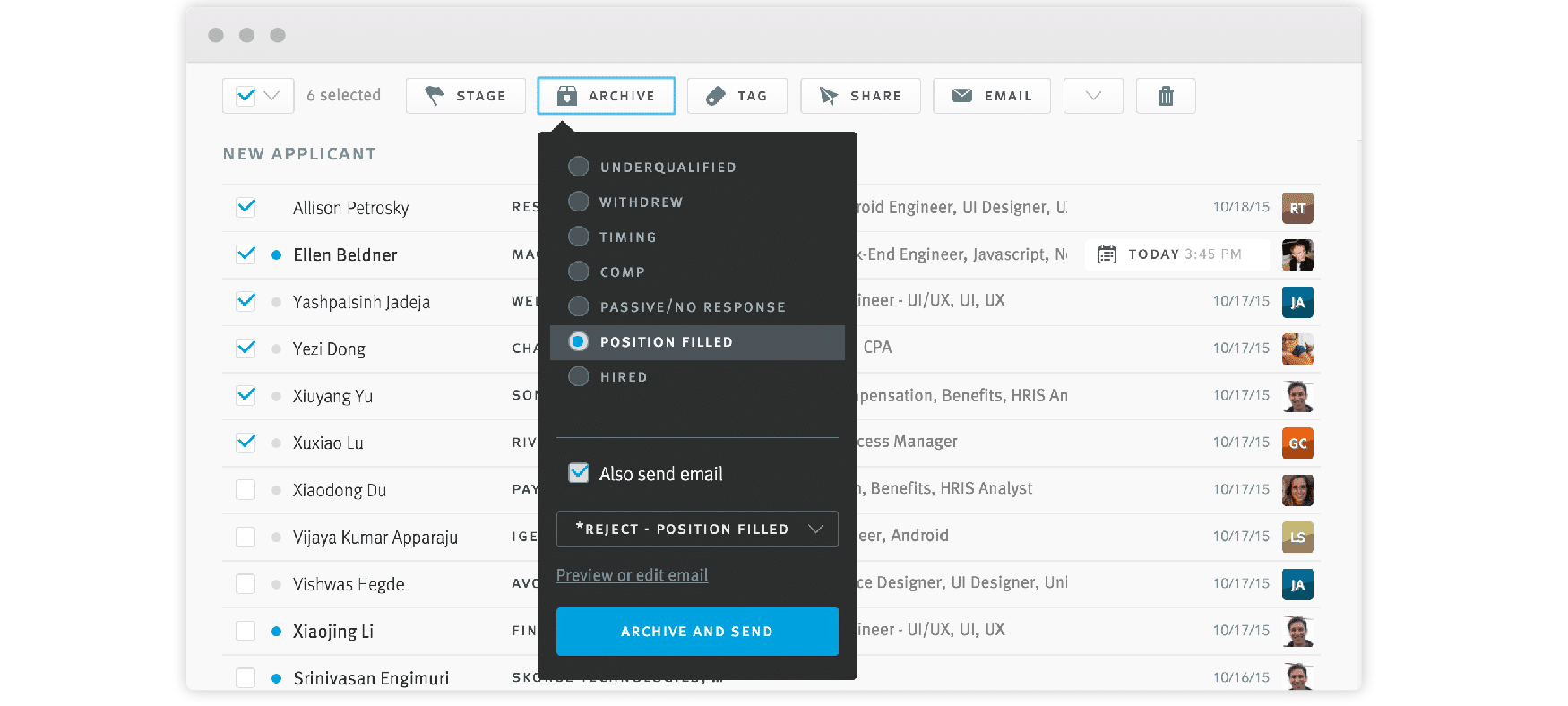Screen dimensions: 1568x706
Task: Click the Tag label icon
Action: 715,96
